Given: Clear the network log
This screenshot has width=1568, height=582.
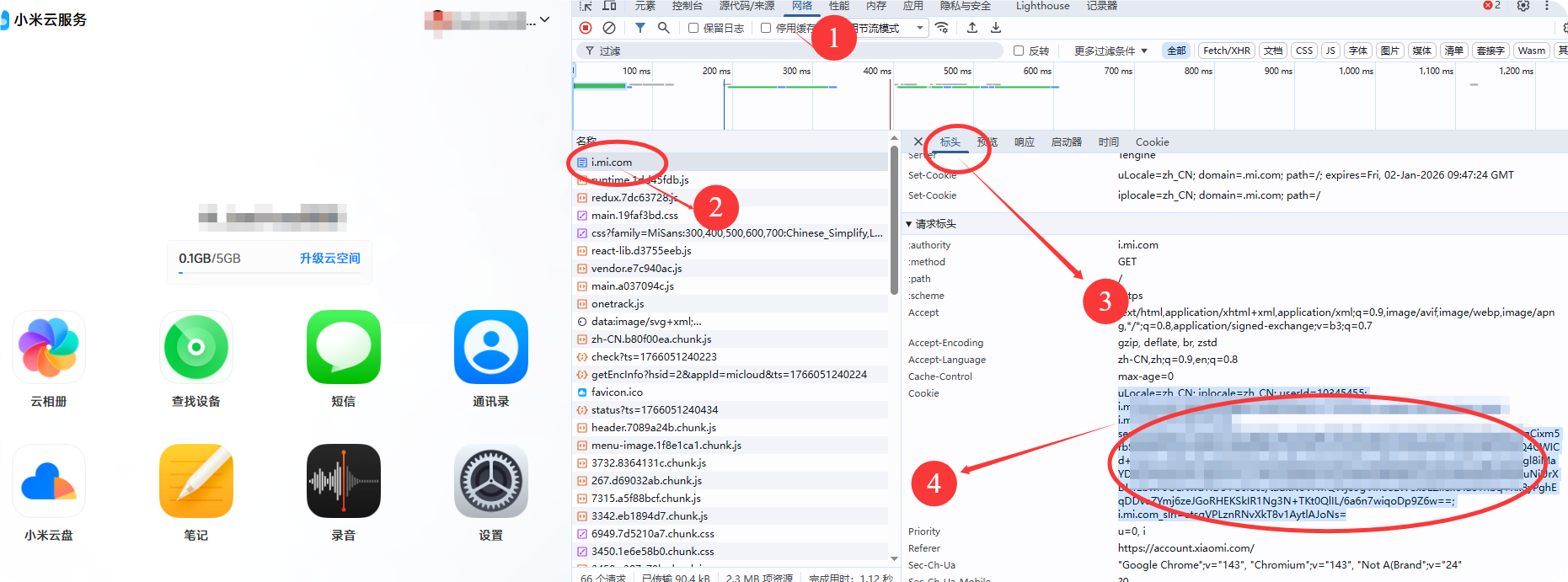Looking at the screenshot, I should (609, 28).
